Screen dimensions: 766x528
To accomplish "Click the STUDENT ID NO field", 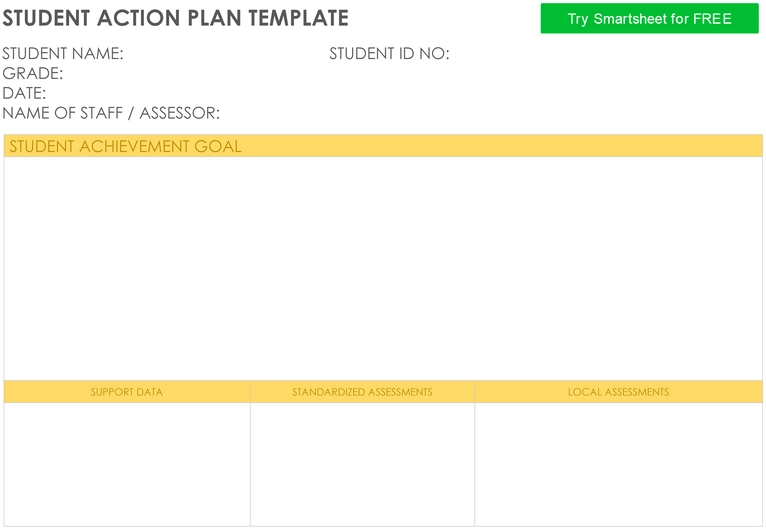I will click(x=389, y=53).
